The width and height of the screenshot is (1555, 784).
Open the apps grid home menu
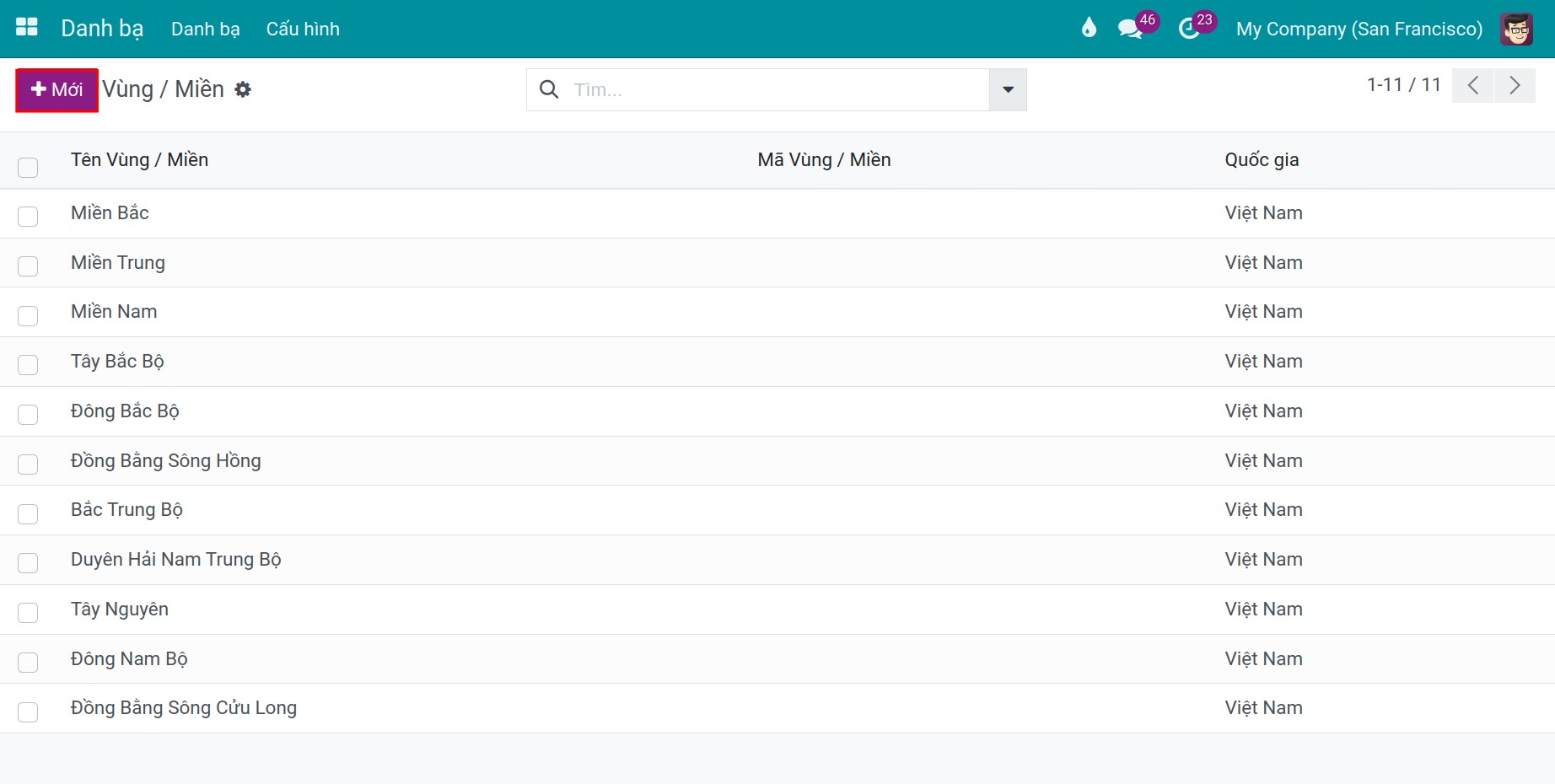click(x=27, y=28)
